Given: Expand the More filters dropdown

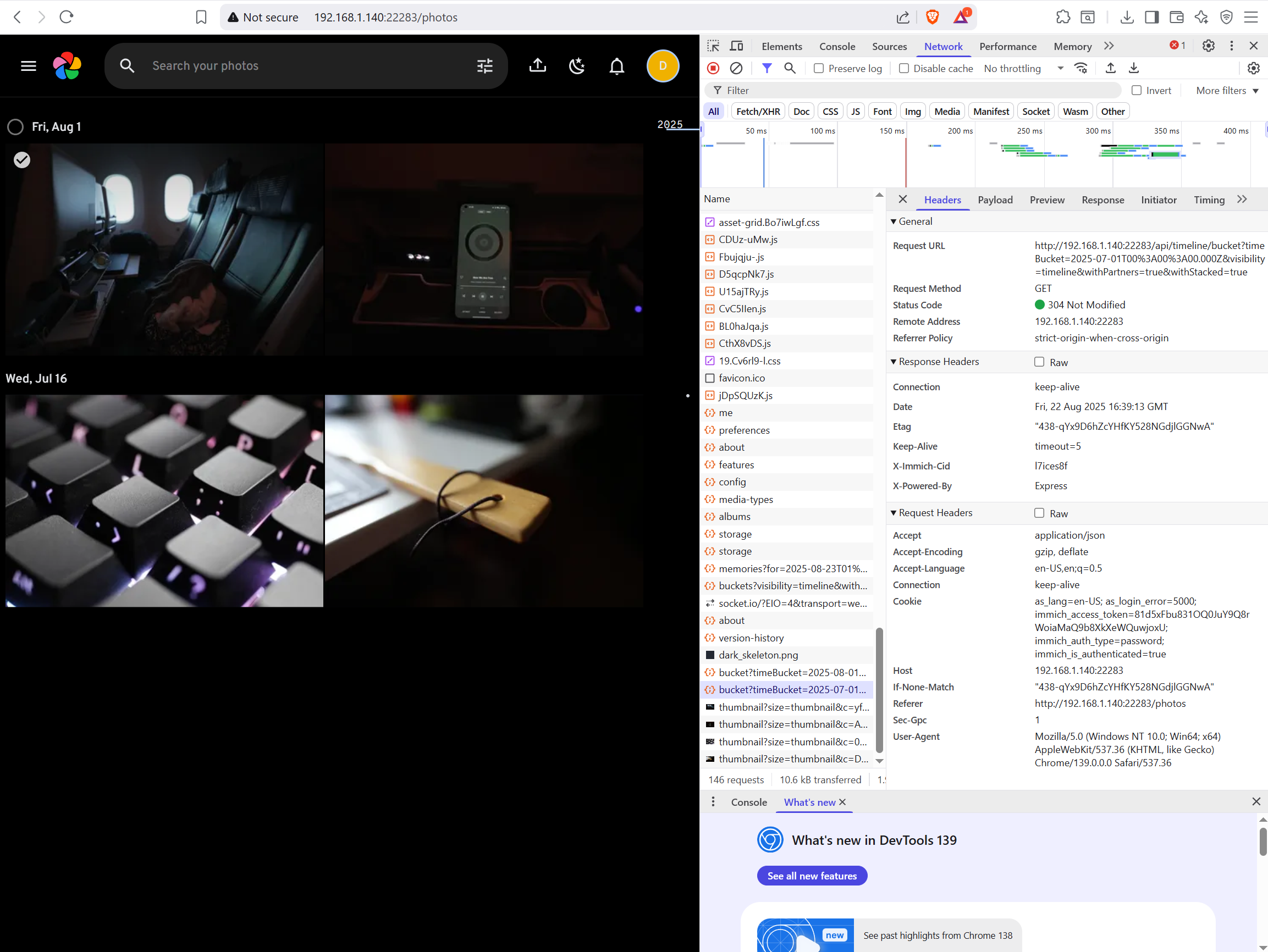Looking at the screenshot, I should point(1226,91).
